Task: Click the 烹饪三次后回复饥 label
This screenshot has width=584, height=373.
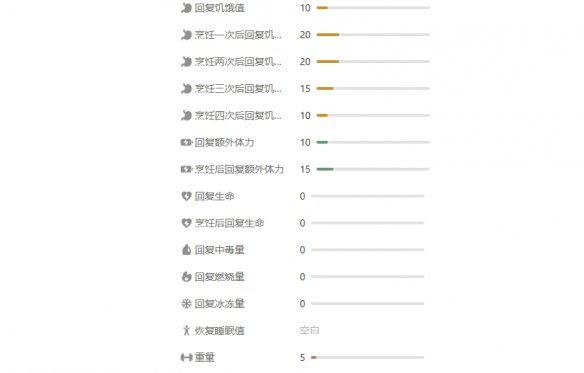Action: click(x=238, y=89)
